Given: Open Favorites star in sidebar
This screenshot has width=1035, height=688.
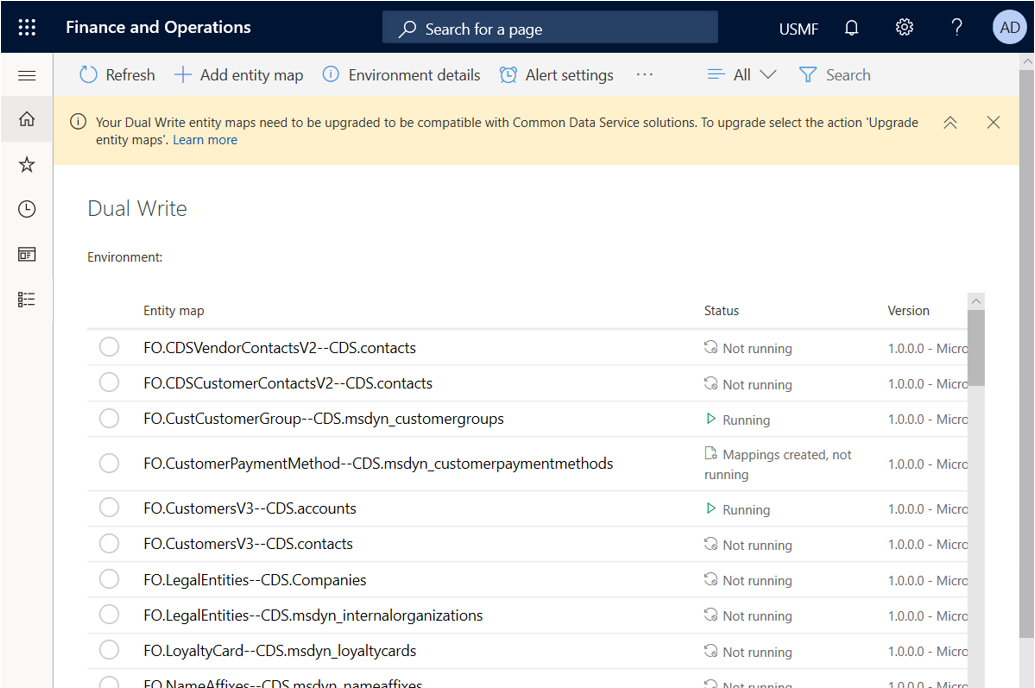Looking at the screenshot, I should pos(27,164).
